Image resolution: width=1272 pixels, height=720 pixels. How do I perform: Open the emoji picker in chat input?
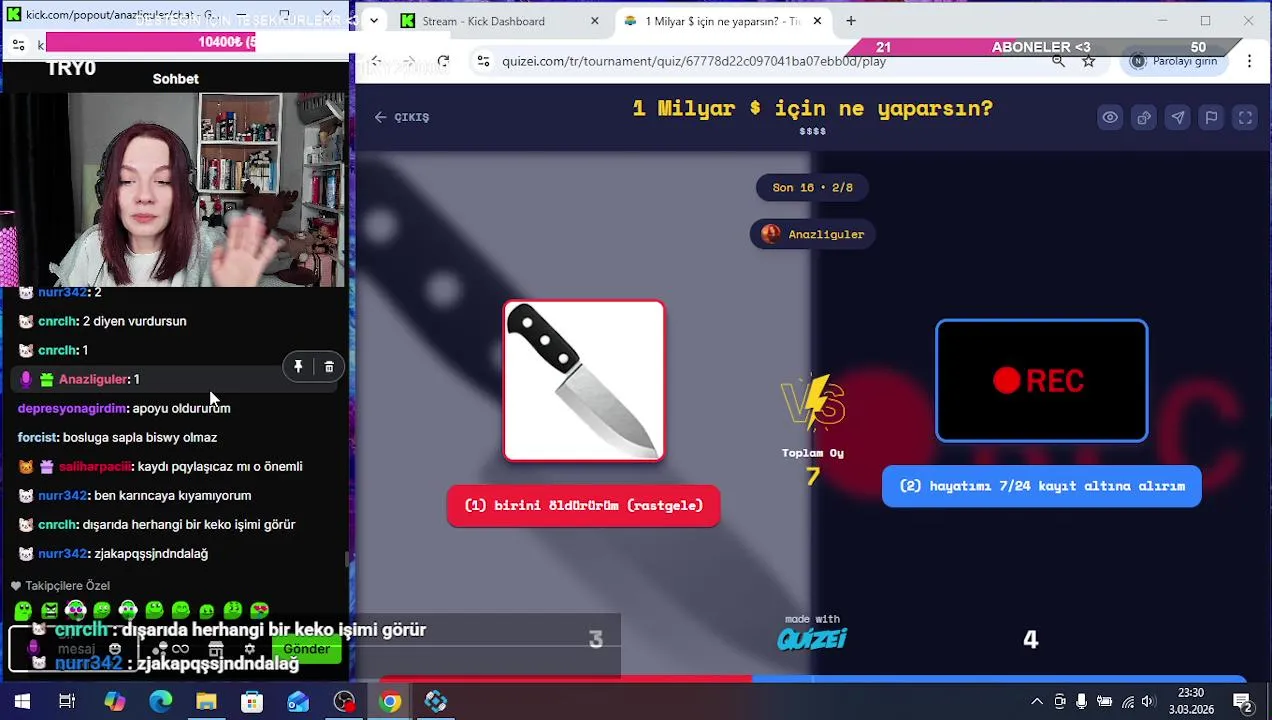pos(115,649)
